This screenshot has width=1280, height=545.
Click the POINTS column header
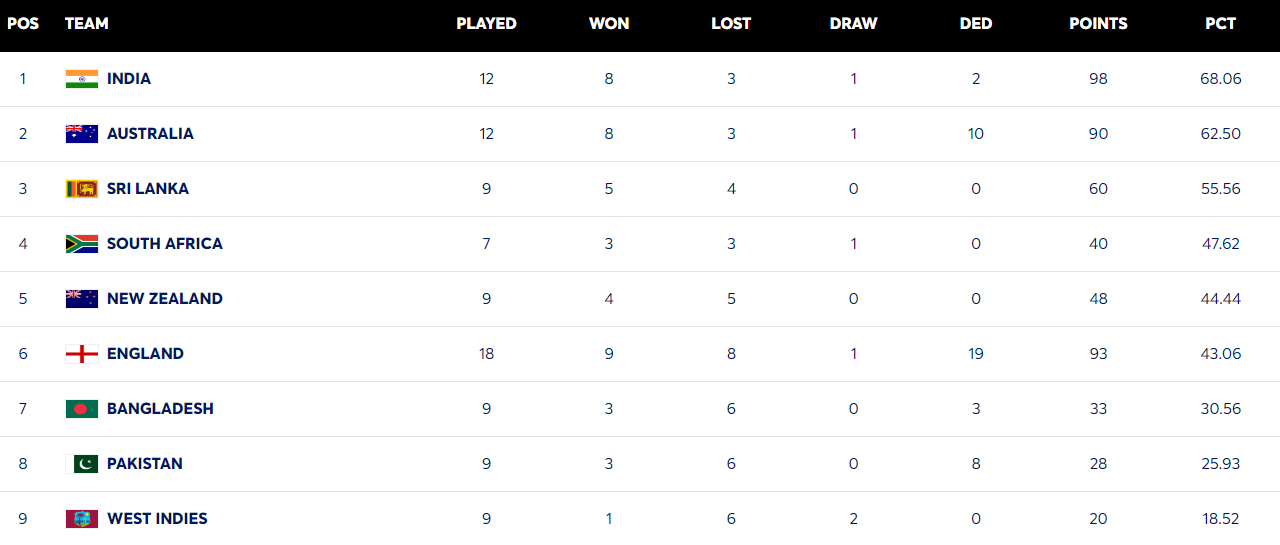1098,24
